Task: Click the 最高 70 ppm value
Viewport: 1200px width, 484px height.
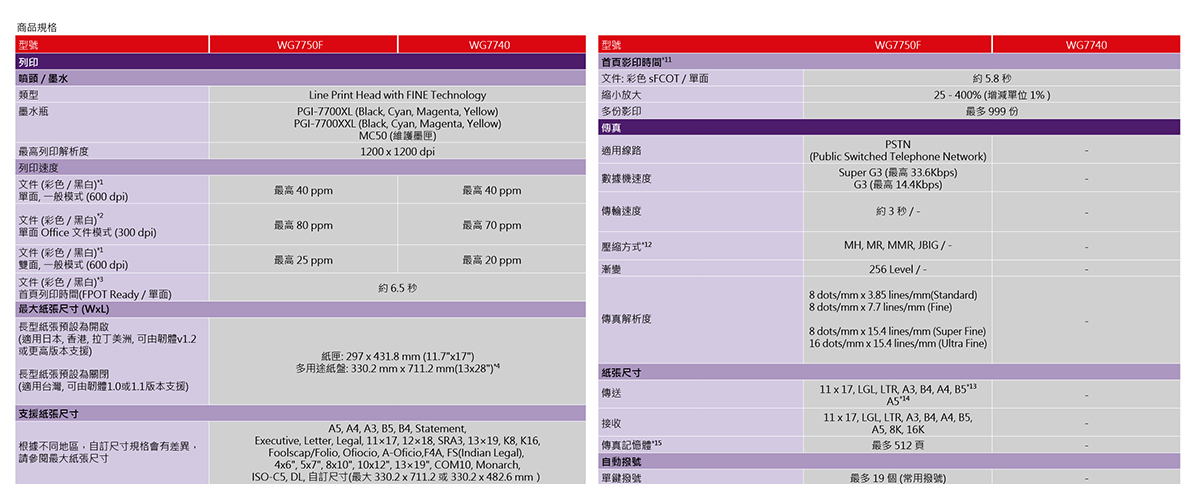Action: click(x=491, y=225)
